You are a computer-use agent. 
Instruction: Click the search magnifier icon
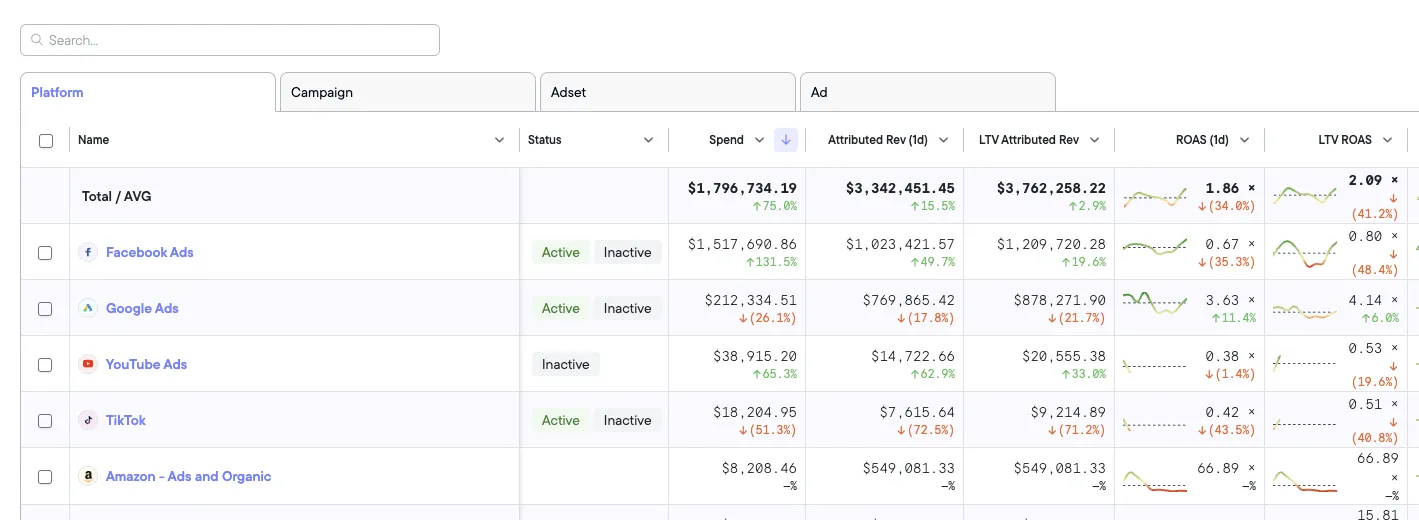tap(37, 40)
